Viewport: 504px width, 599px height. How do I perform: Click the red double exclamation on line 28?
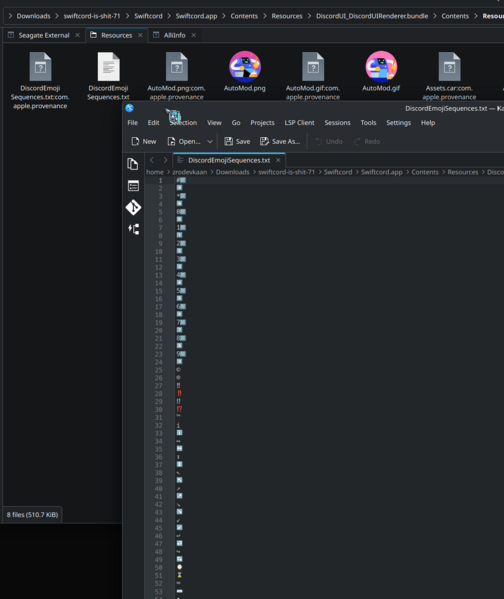click(179, 393)
